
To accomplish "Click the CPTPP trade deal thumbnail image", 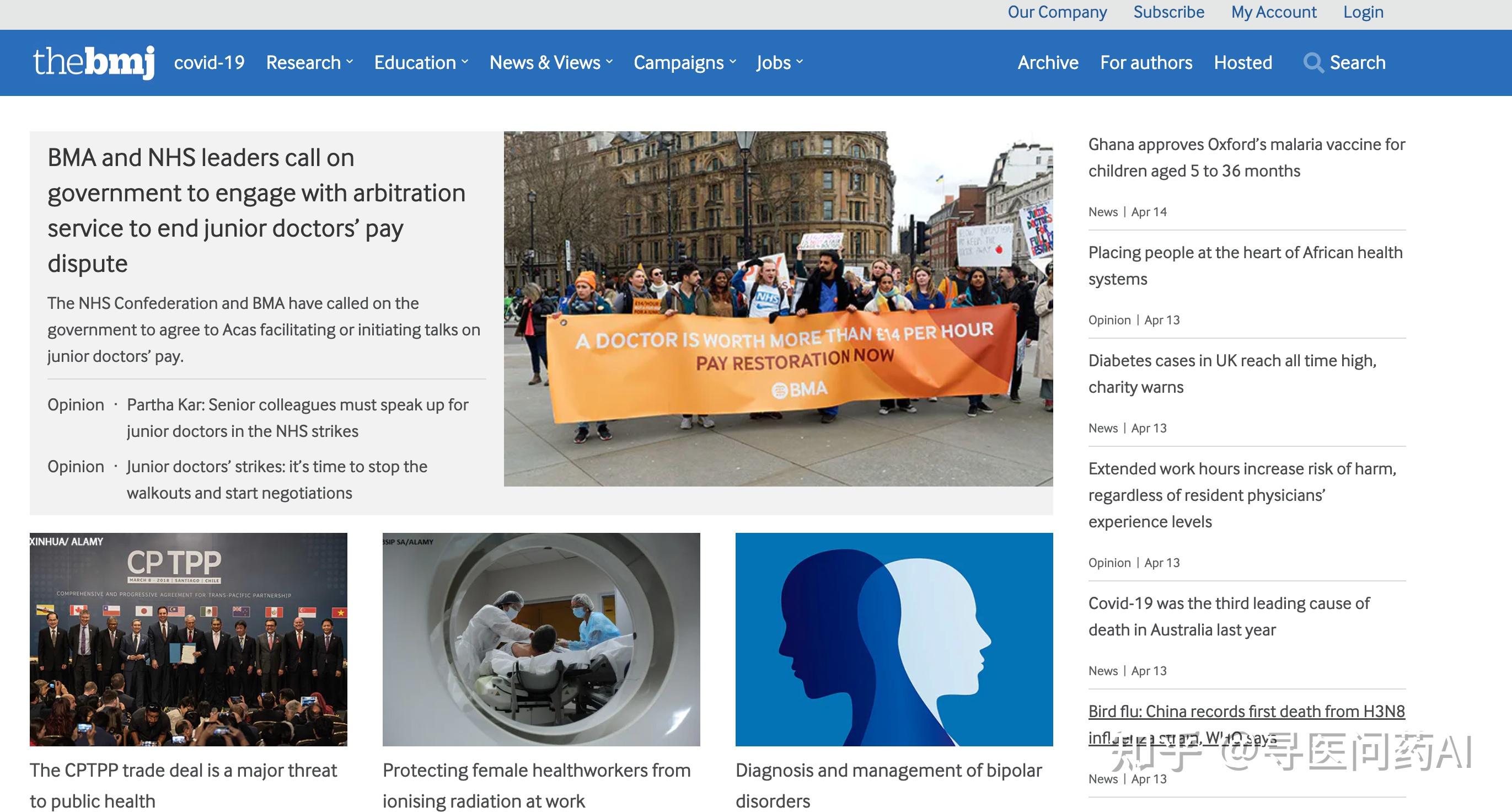I will (189, 639).
